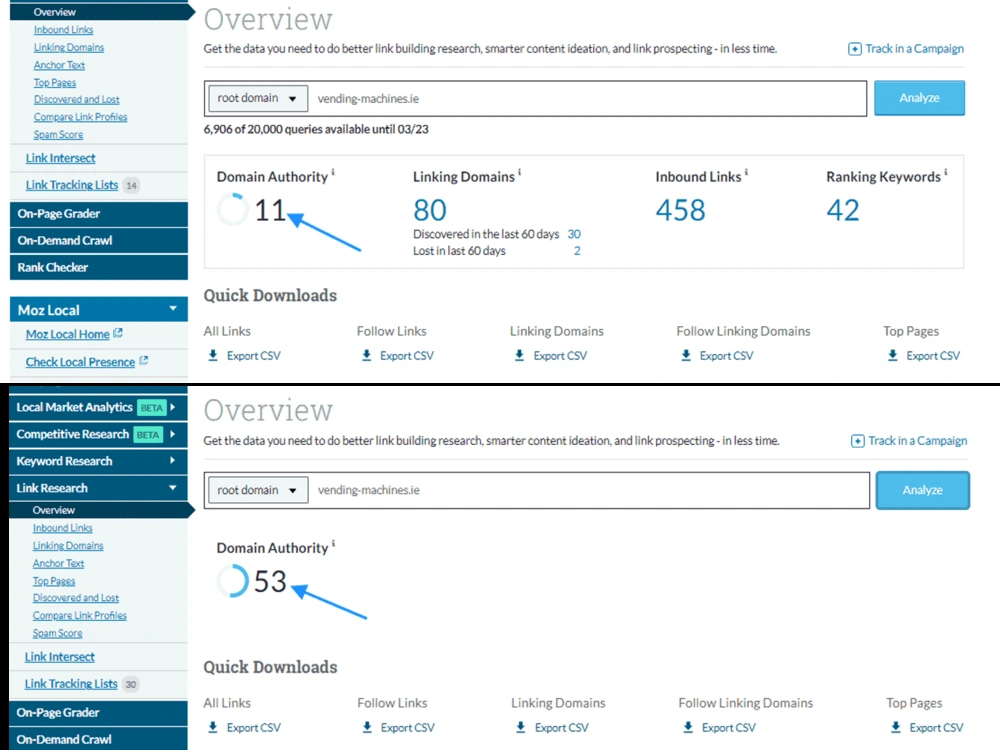Click Track in a Campaign plus icon, bottom panel

point(858,441)
